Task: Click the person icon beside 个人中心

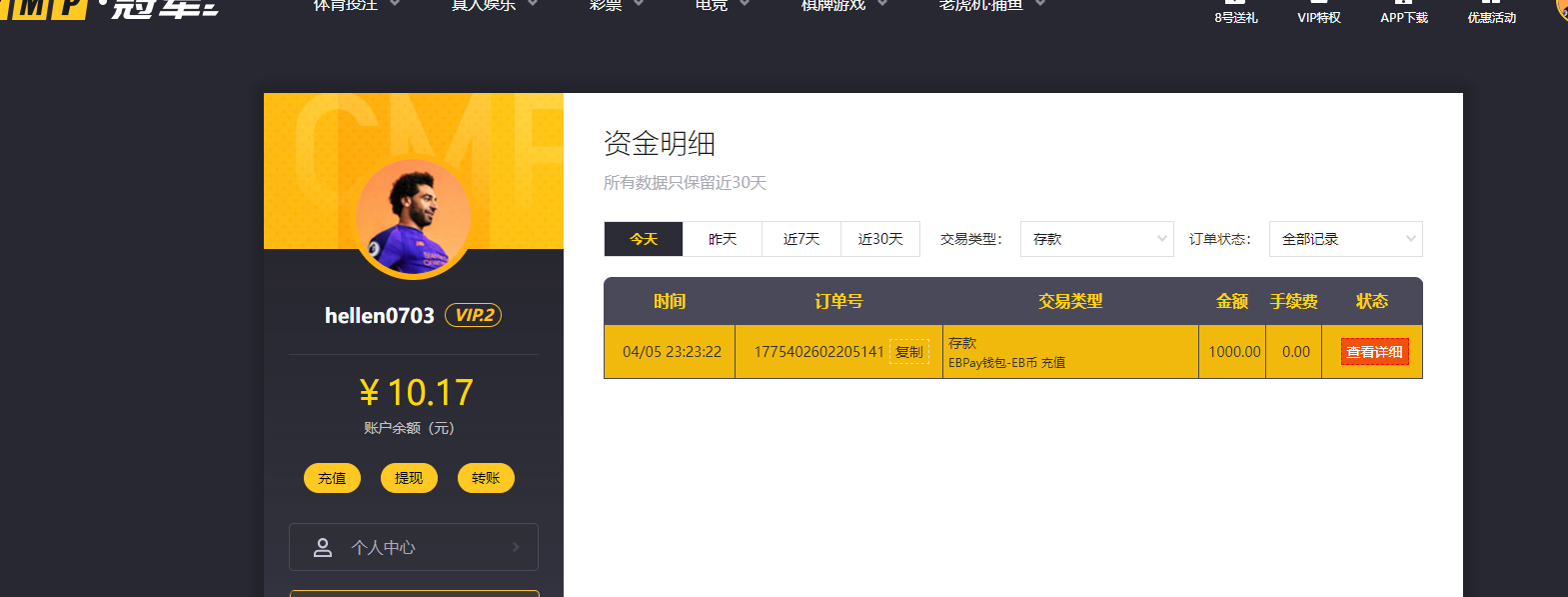Action: tap(323, 547)
